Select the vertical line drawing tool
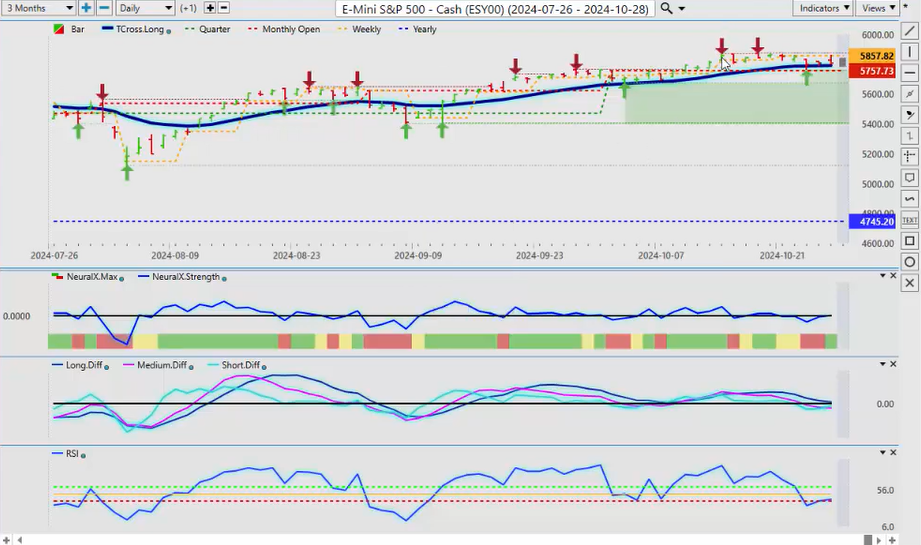Viewport: 921px width, 545px height. click(909, 52)
